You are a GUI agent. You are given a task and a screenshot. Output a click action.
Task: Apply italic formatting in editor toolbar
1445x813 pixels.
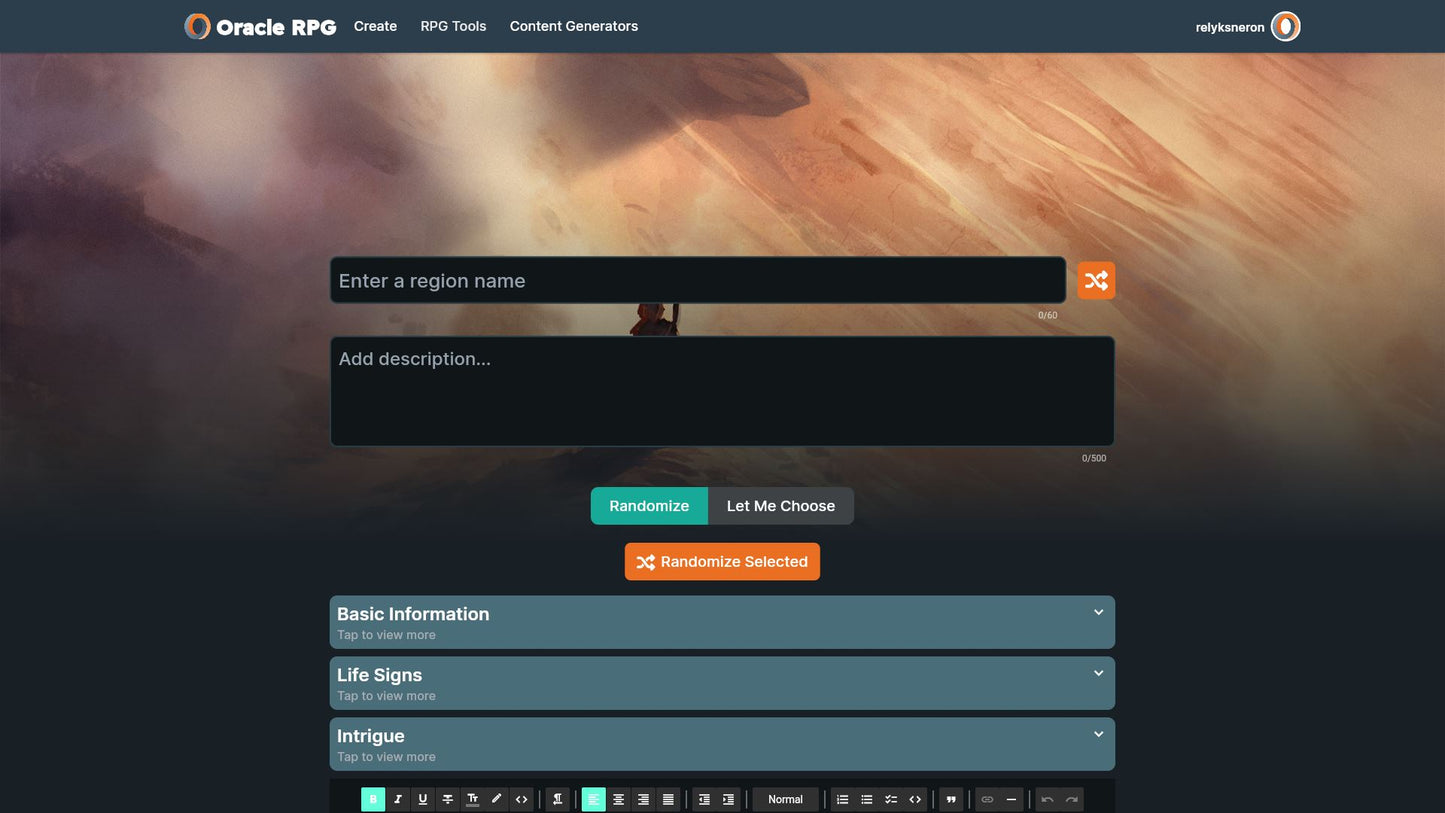(398, 799)
